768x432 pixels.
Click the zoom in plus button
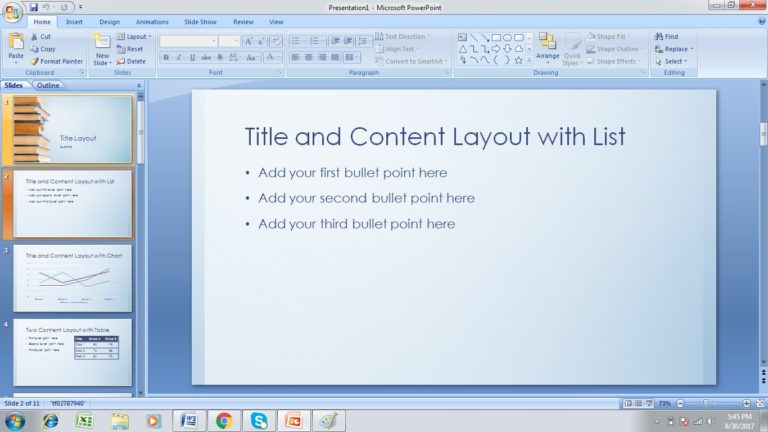pos(746,404)
